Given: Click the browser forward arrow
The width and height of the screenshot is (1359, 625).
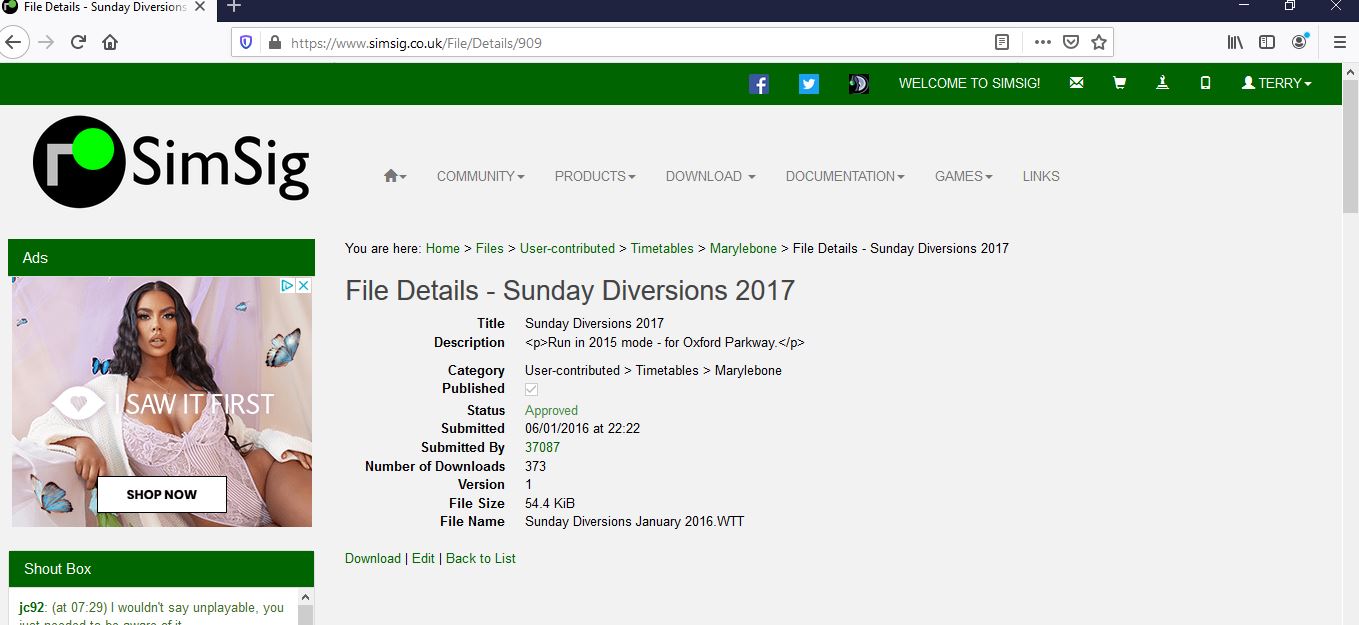Looking at the screenshot, I should 46,42.
